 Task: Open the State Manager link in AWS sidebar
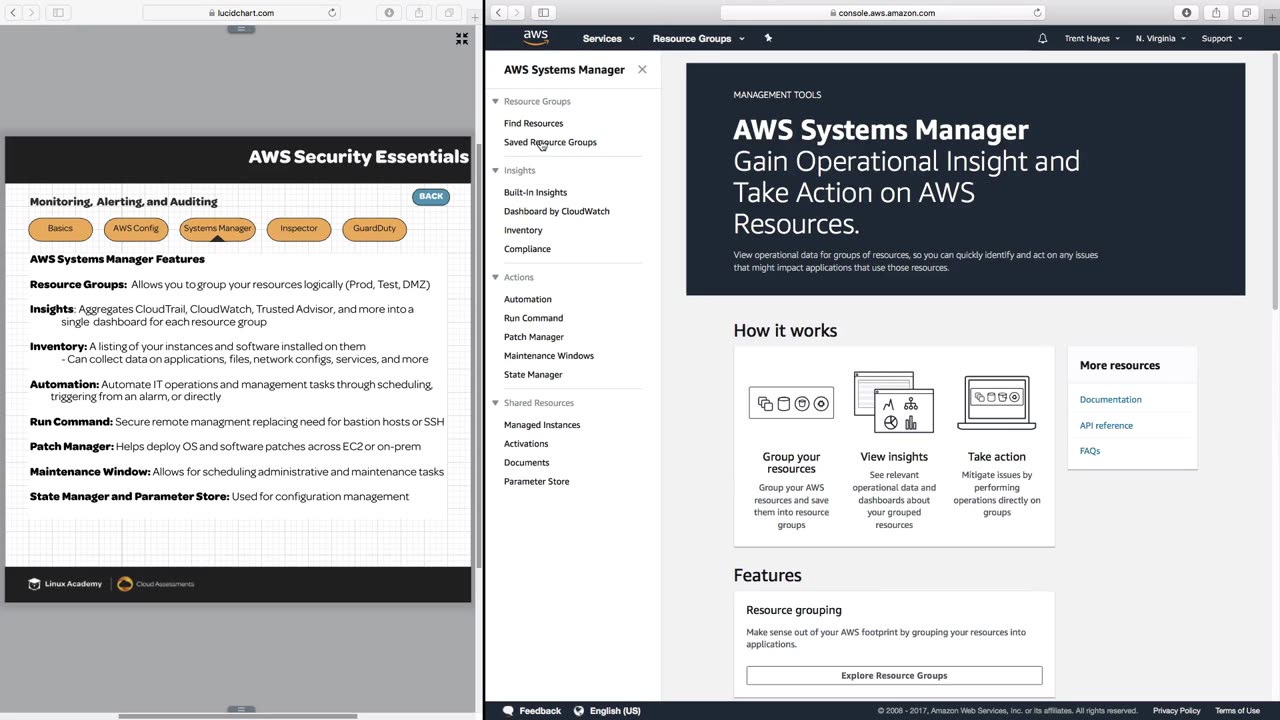[x=533, y=375]
